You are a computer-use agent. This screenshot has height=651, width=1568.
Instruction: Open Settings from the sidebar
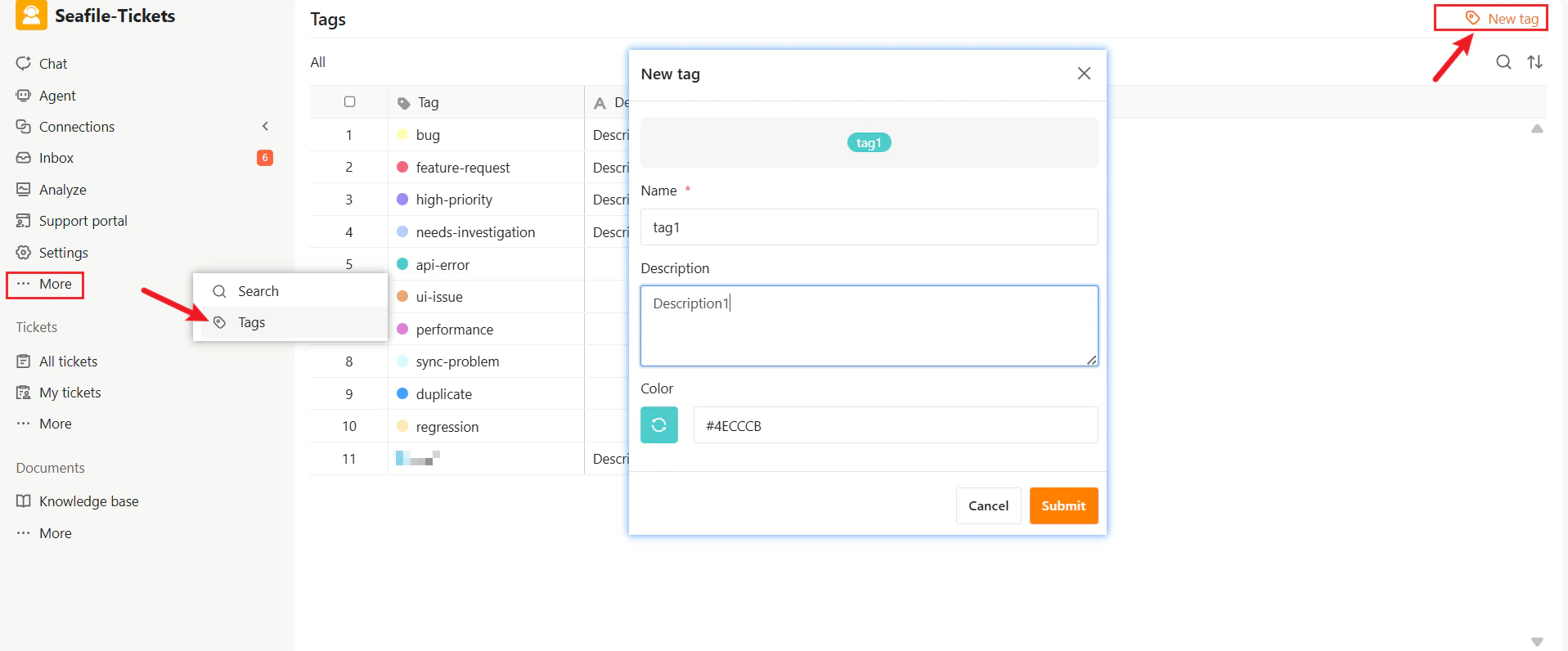click(64, 253)
